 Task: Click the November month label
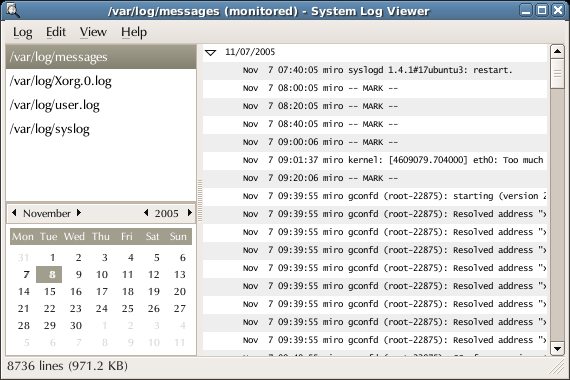[47, 213]
